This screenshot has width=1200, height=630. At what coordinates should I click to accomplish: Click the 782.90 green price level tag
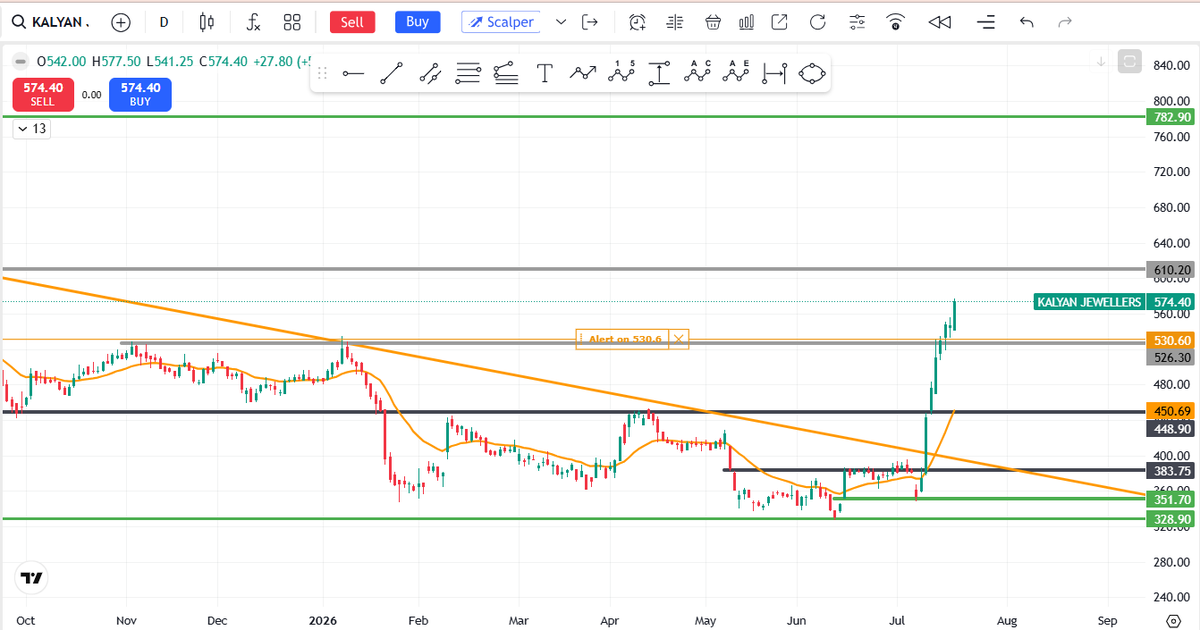[x=1172, y=117]
